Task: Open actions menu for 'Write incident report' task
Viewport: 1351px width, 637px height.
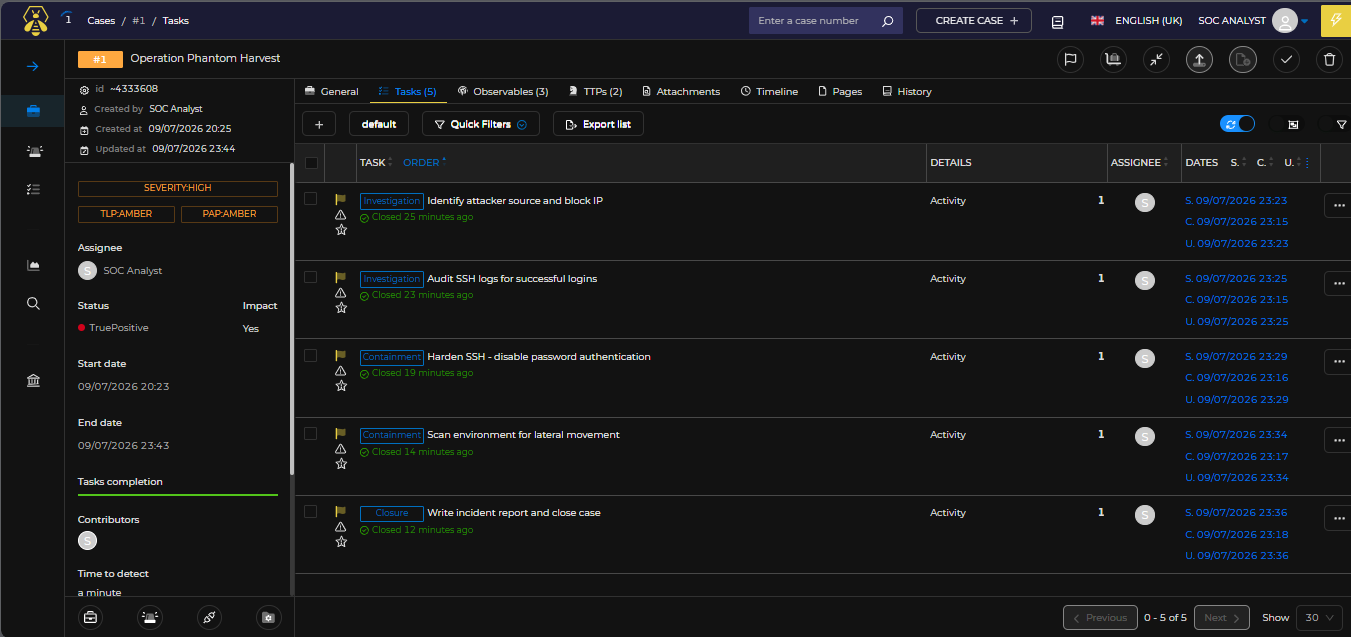Action: 1338,517
